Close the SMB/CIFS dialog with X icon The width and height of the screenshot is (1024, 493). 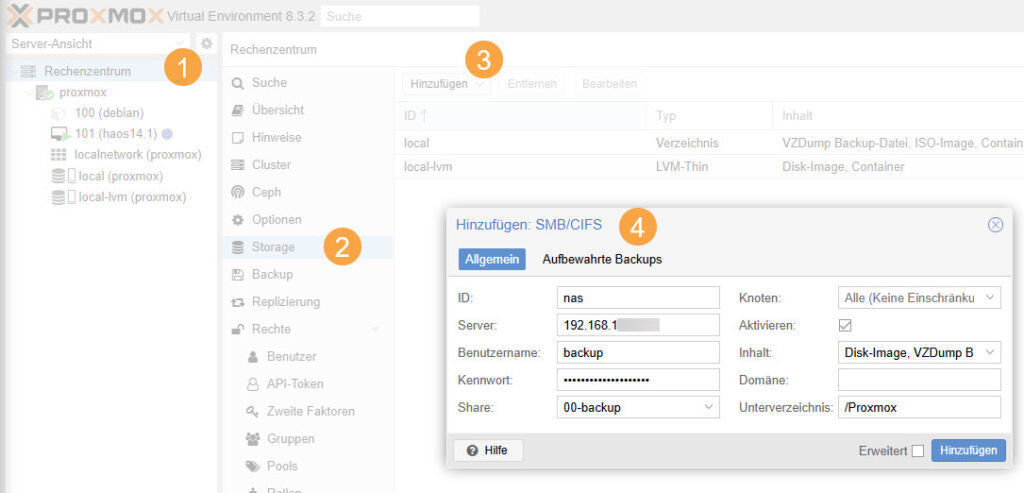click(995, 225)
